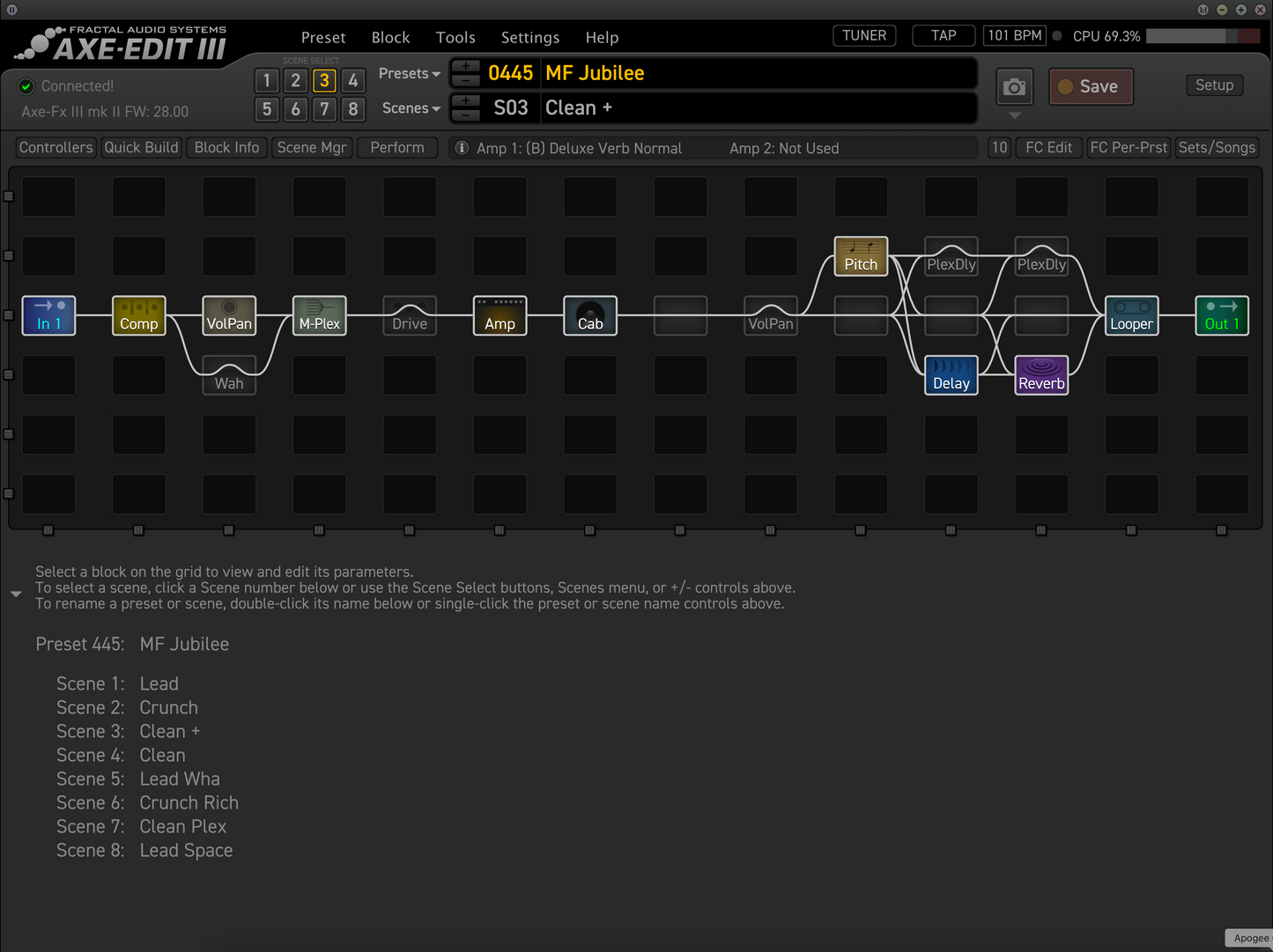Open the Scenes dropdown

tap(411, 108)
